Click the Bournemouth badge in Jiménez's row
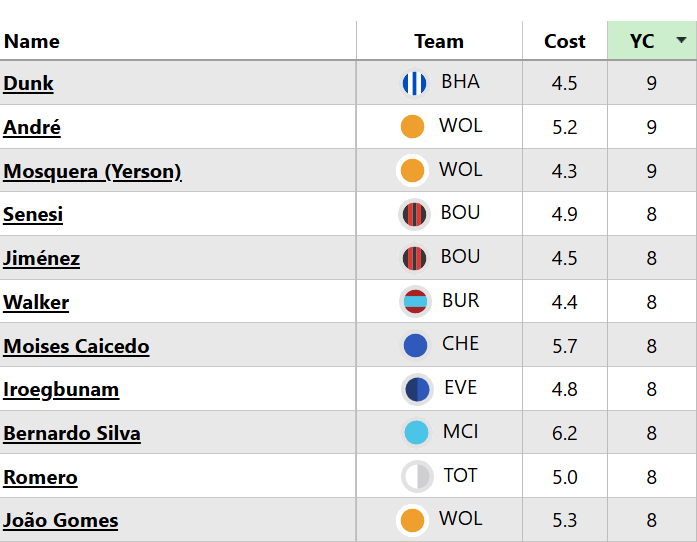This screenshot has height=542, width=697. pos(414,258)
